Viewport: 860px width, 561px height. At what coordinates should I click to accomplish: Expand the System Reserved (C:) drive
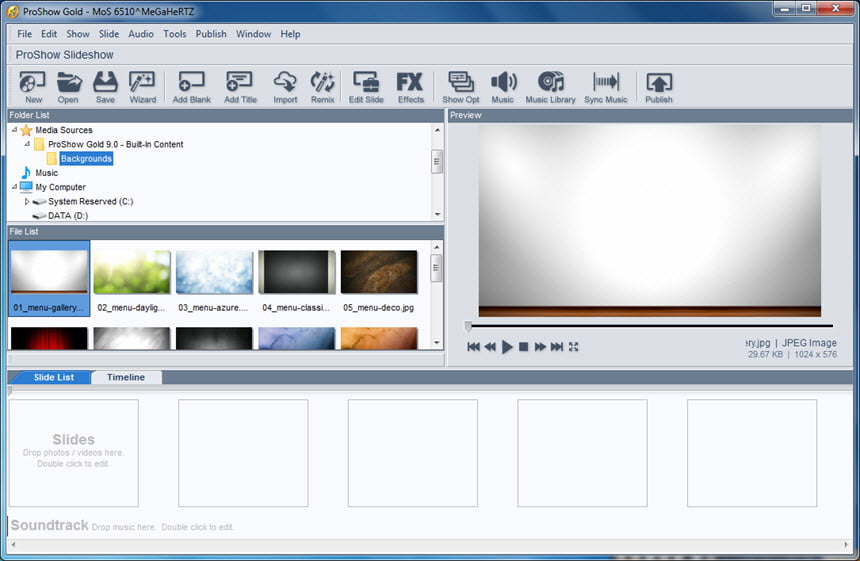coord(27,201)
